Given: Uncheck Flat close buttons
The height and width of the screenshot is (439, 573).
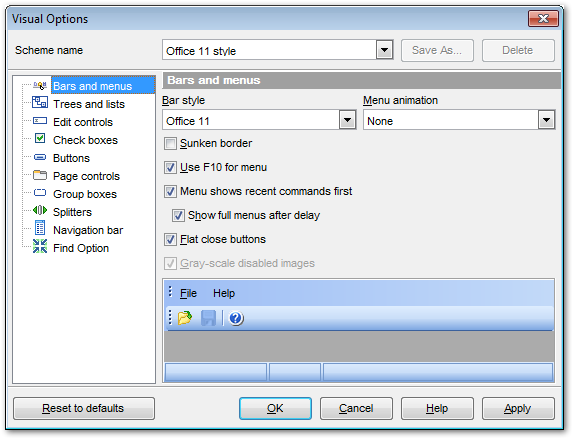Looking at the screenshot, I should tap(170, 240).
